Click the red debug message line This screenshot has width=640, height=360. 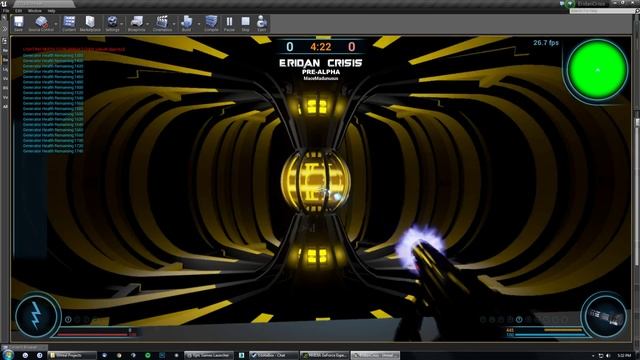(x=74, y=49)
